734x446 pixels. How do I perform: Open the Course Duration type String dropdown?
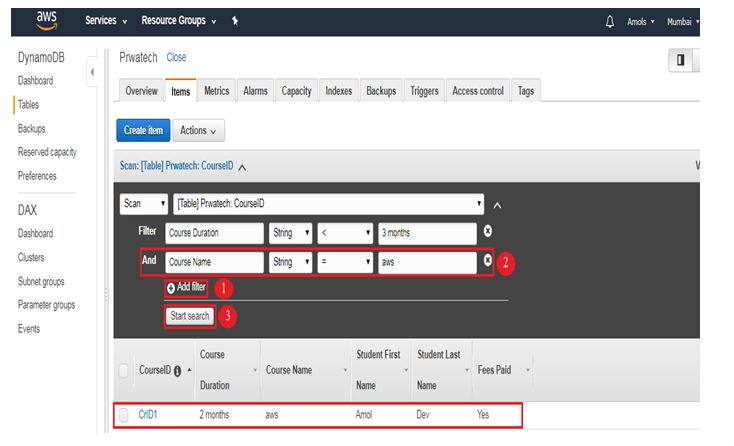pyautogui.click(x=290, y=233)
